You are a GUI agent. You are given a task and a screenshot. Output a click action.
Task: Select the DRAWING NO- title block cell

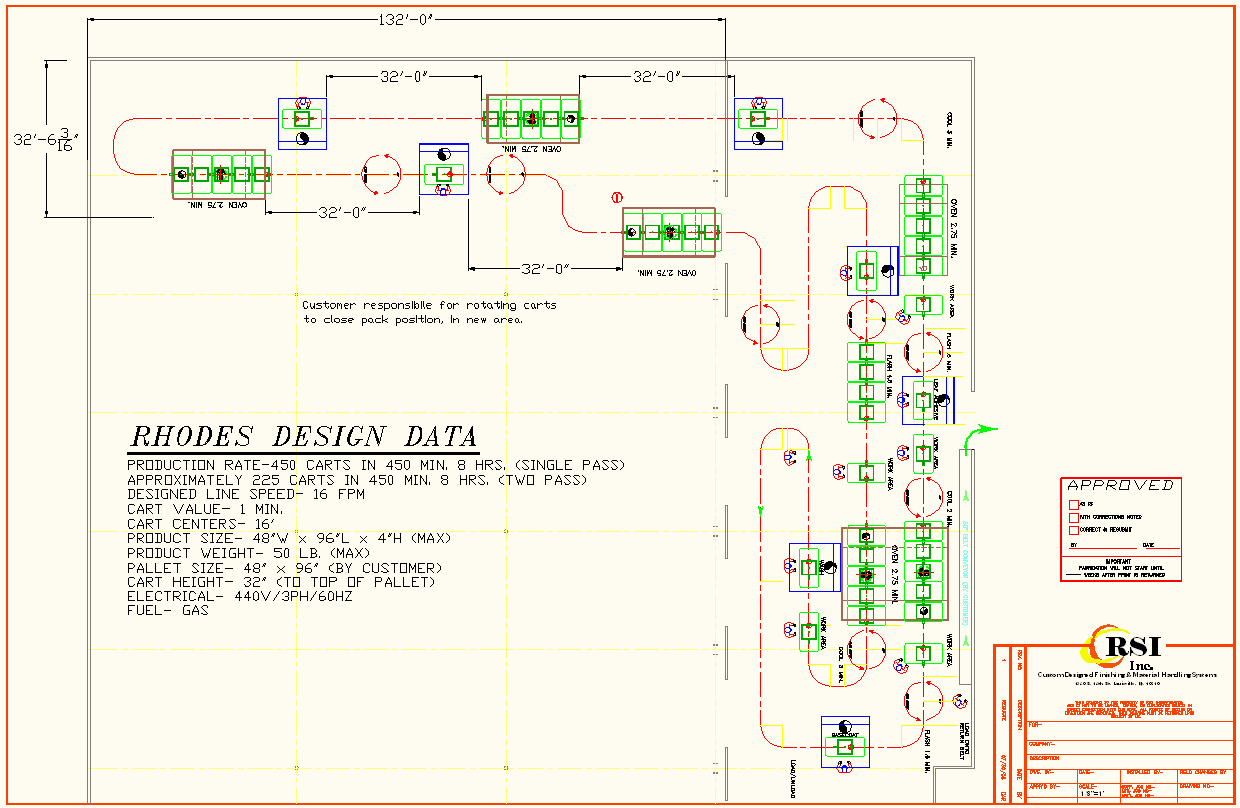coord(1205,790)
